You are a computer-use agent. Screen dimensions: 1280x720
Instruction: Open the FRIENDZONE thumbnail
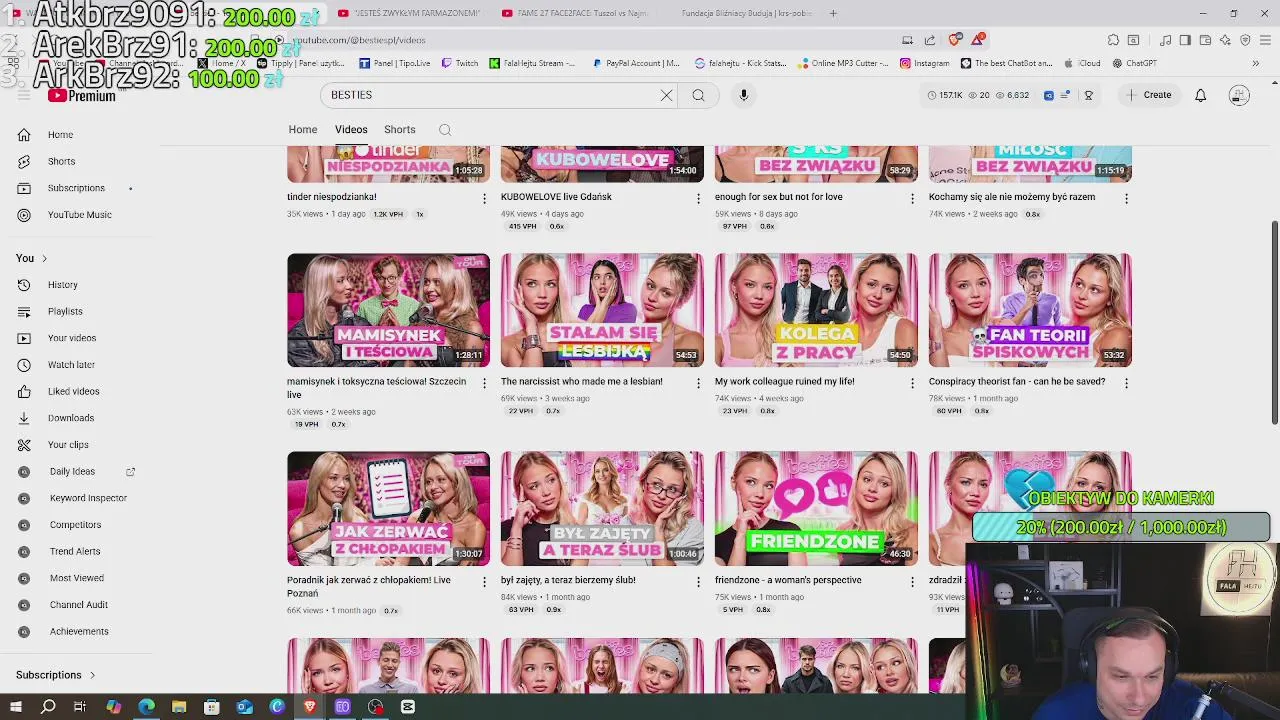pos(816,509)
